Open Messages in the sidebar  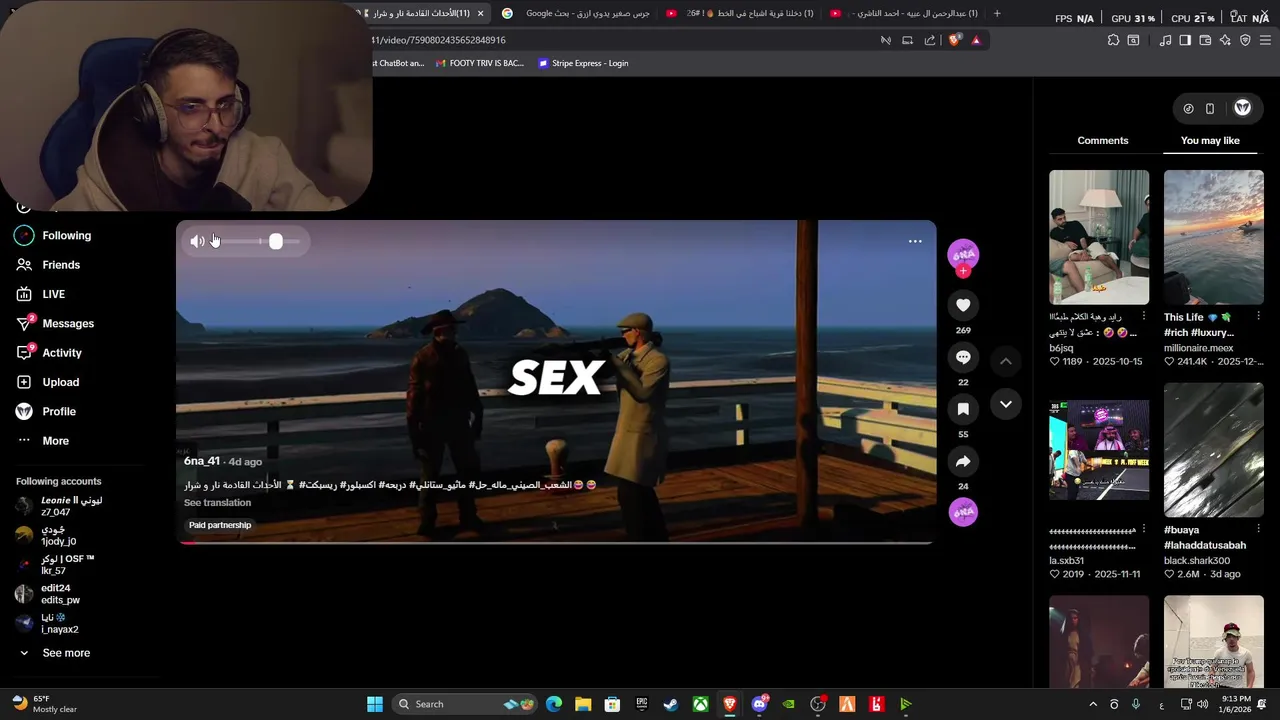pos(55,324)
